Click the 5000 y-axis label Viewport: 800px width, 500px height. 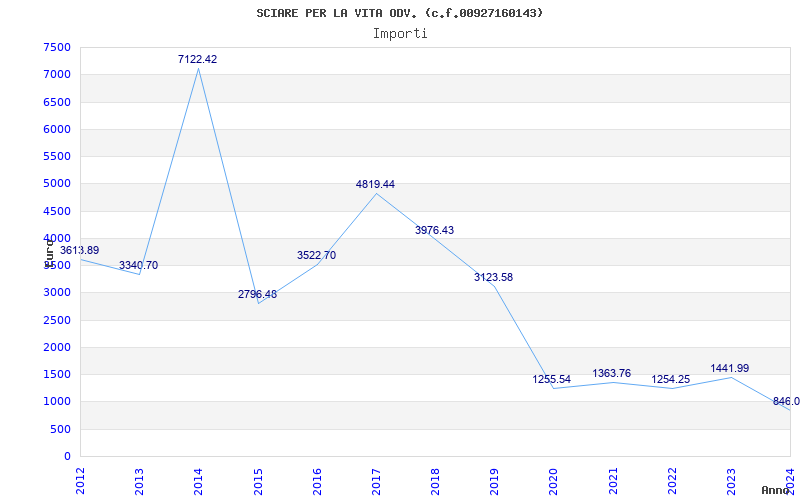(57, 184)
